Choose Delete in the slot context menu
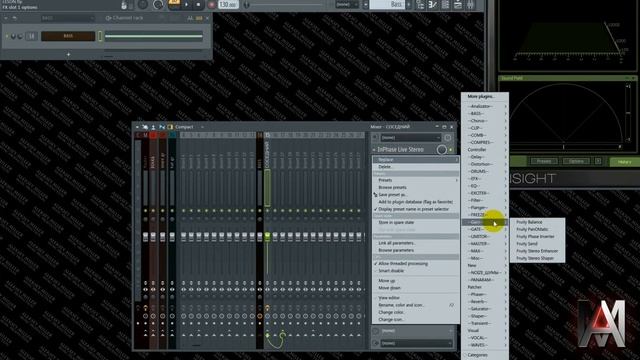This screenshot has height=360, width=640. (x=415, y=167)
